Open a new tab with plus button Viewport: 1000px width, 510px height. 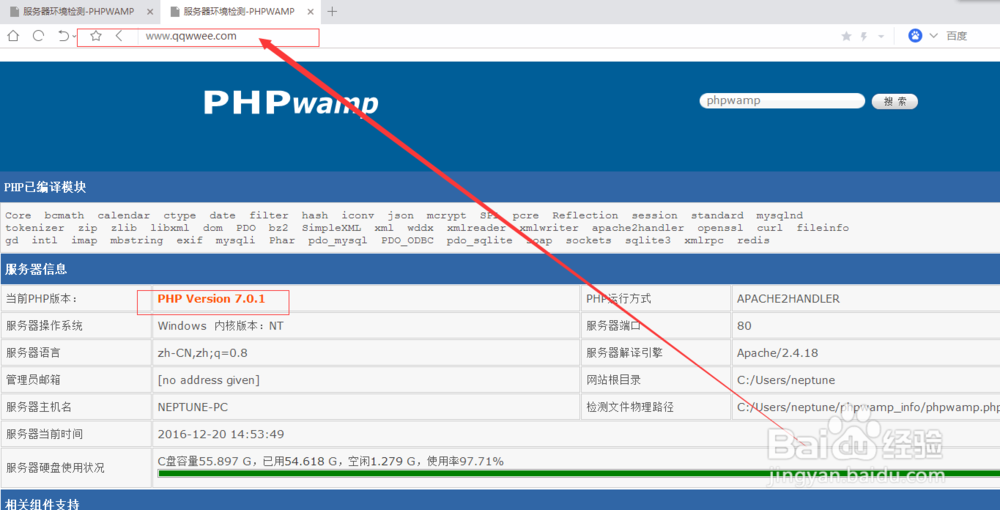pos(332,11)
